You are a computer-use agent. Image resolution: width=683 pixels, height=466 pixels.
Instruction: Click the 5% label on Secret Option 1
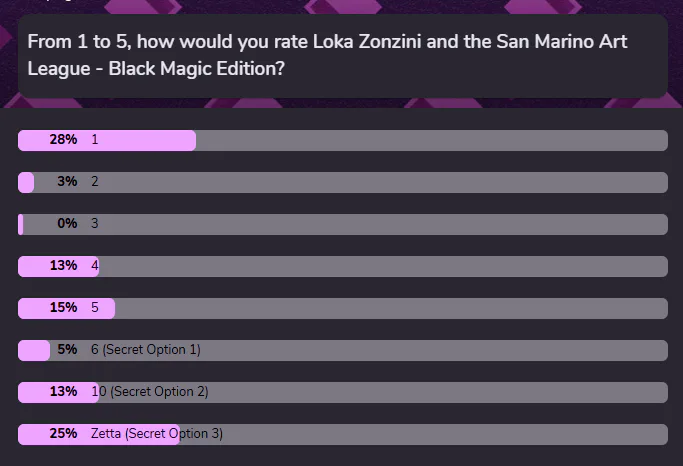click(67, 349)
